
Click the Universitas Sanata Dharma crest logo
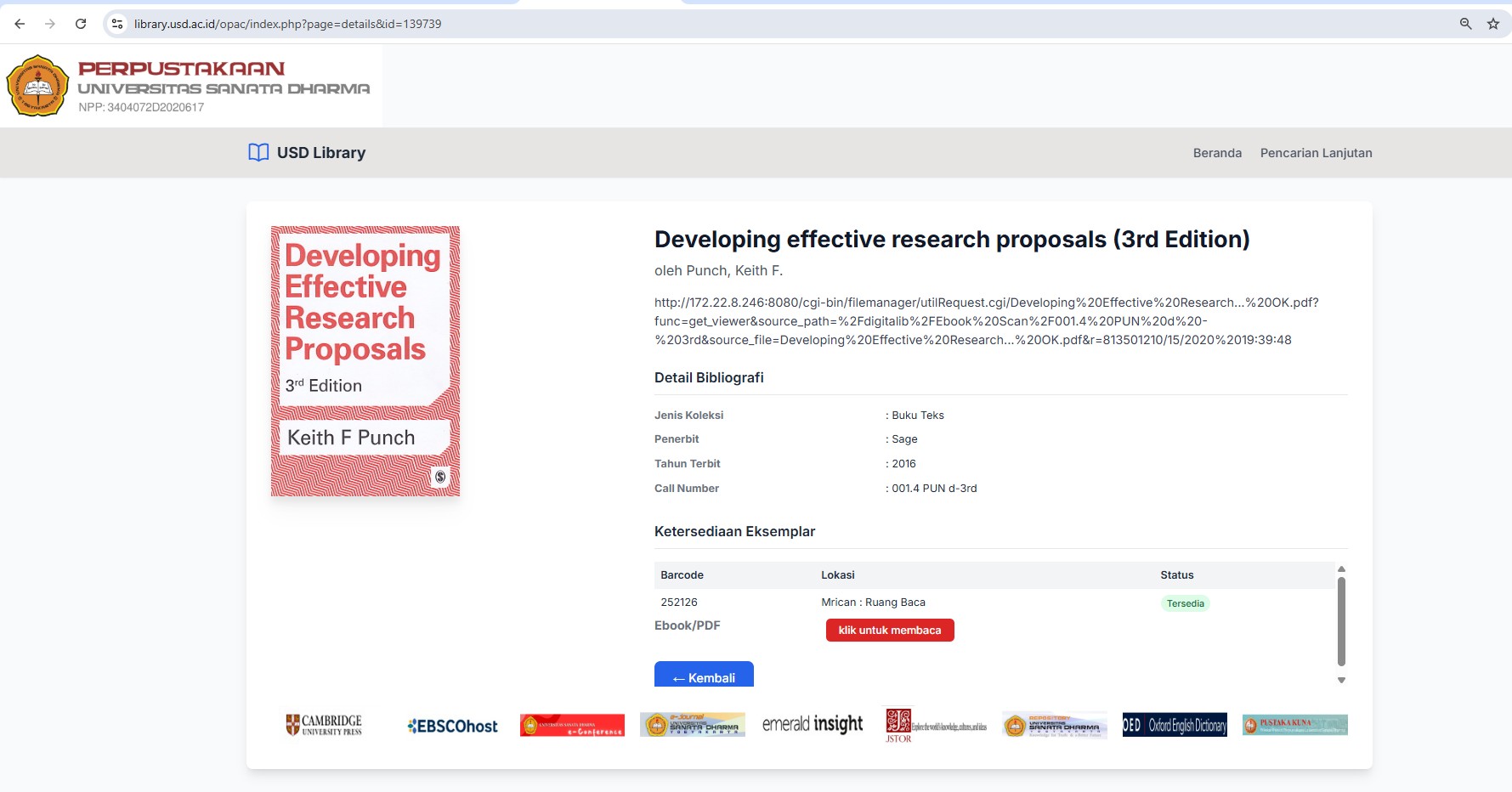[x=37, y=86]
